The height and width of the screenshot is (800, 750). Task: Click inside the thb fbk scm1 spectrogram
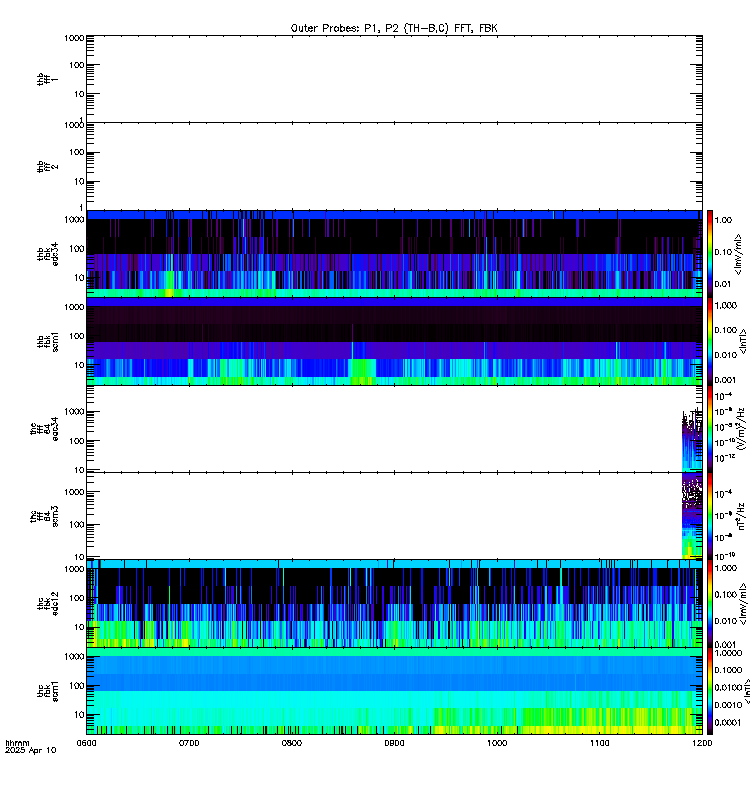coord(394,341)
